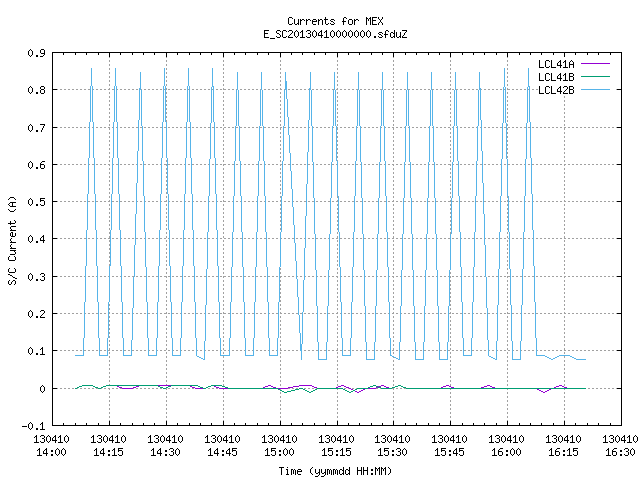Click the y-axis tick value 0.4

(x=36, y=239)
